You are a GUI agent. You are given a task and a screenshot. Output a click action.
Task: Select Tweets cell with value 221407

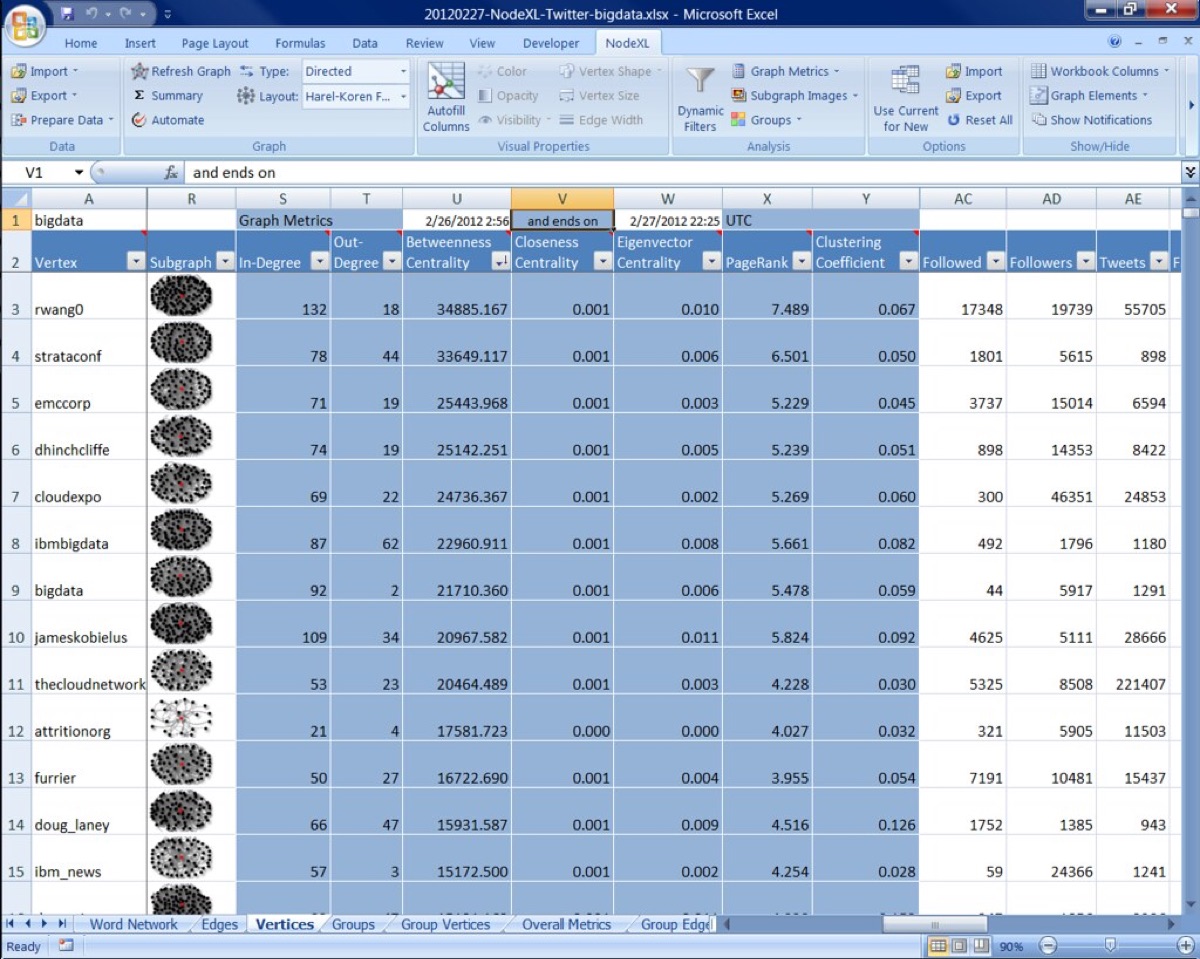[1133, 671]
